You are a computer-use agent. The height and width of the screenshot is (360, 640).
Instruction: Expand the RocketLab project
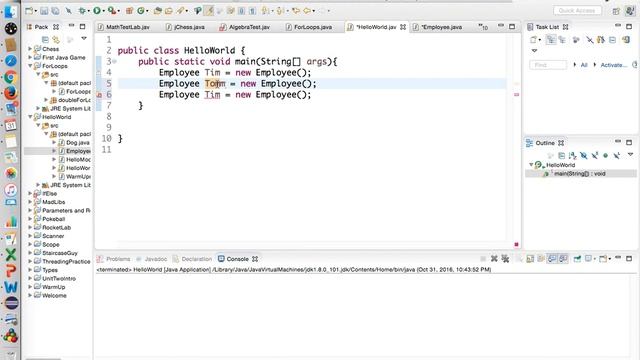(x=30, y=227)
